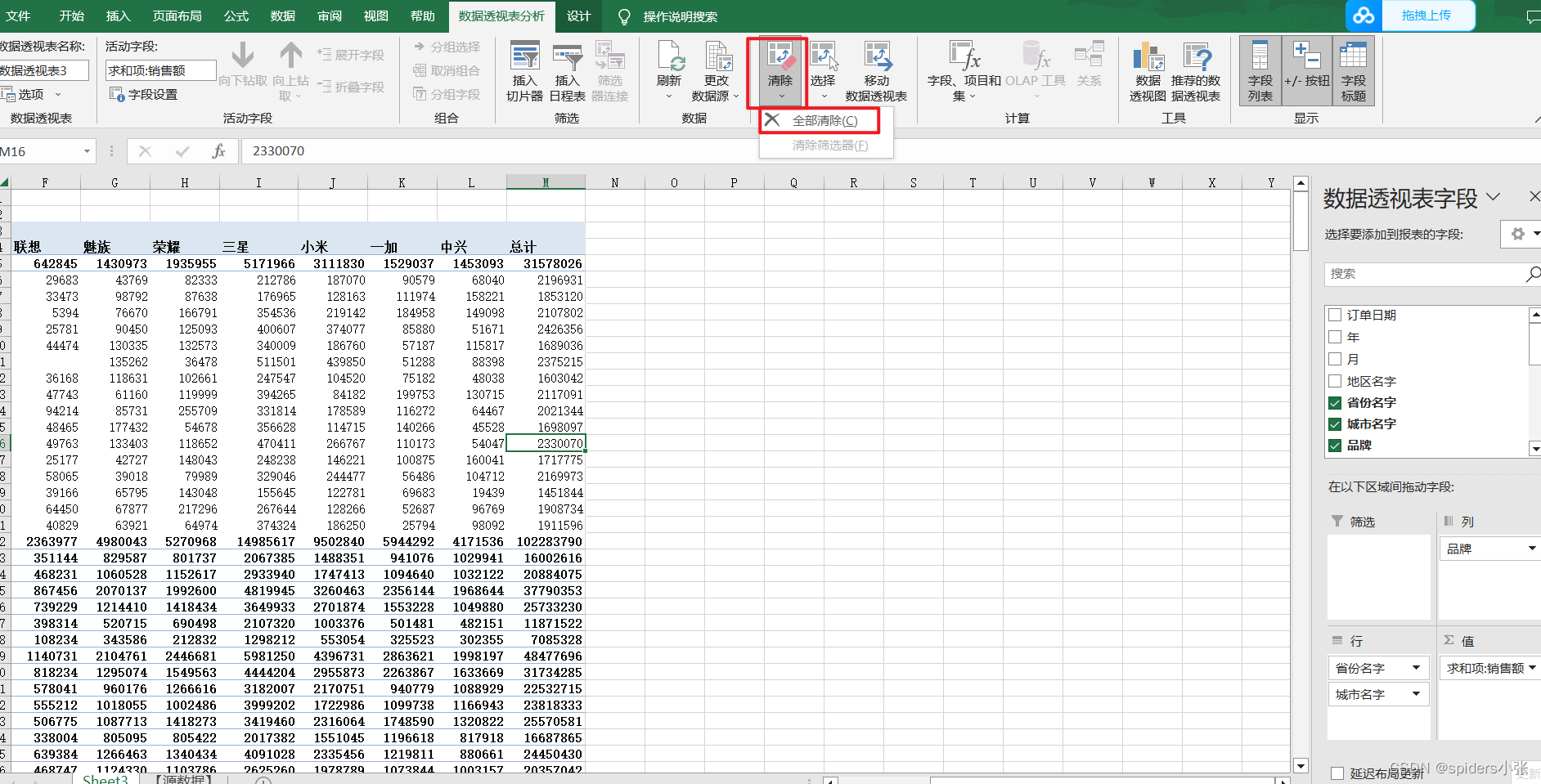The image size is (1541, 784).
Task: Close the PivotTable Fields pane
Action: pos(1534,196)
